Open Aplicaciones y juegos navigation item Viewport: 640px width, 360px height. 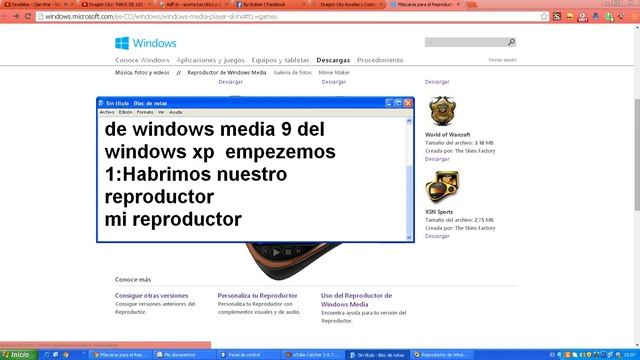211,60
